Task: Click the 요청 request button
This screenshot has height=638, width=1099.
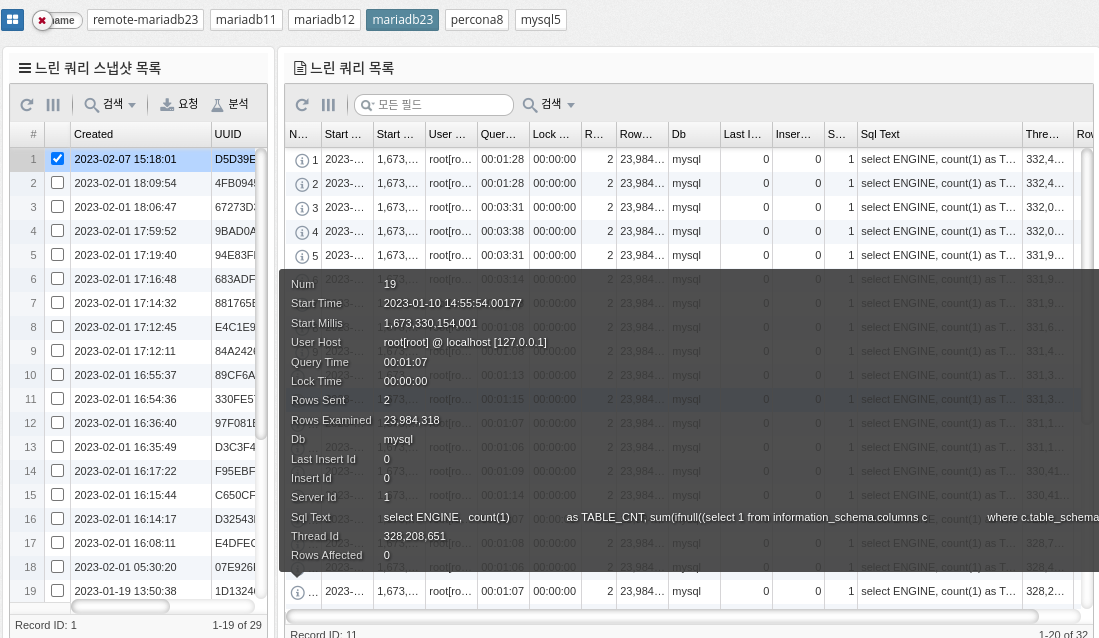Action: point(180,105)
